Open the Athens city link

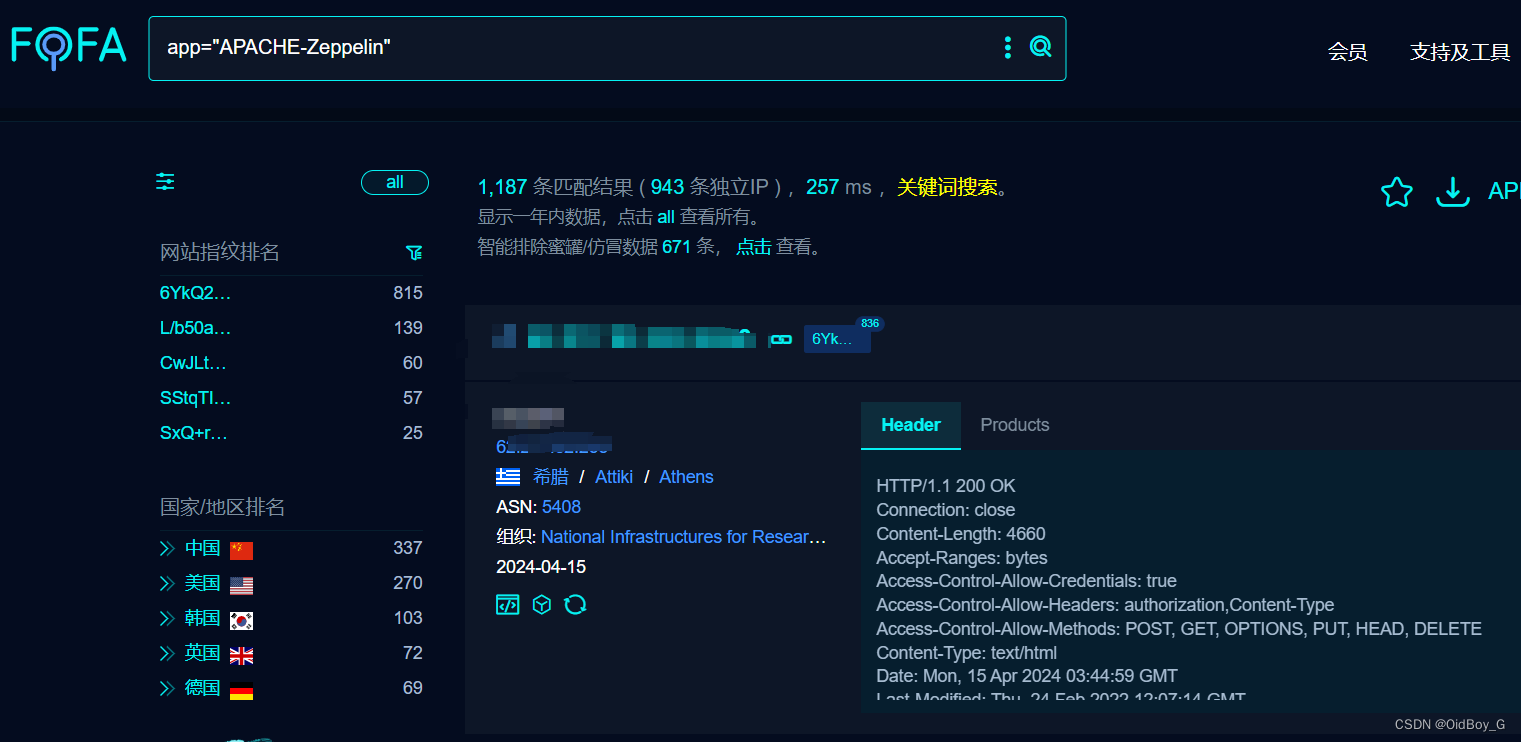[x=686, y=477]
